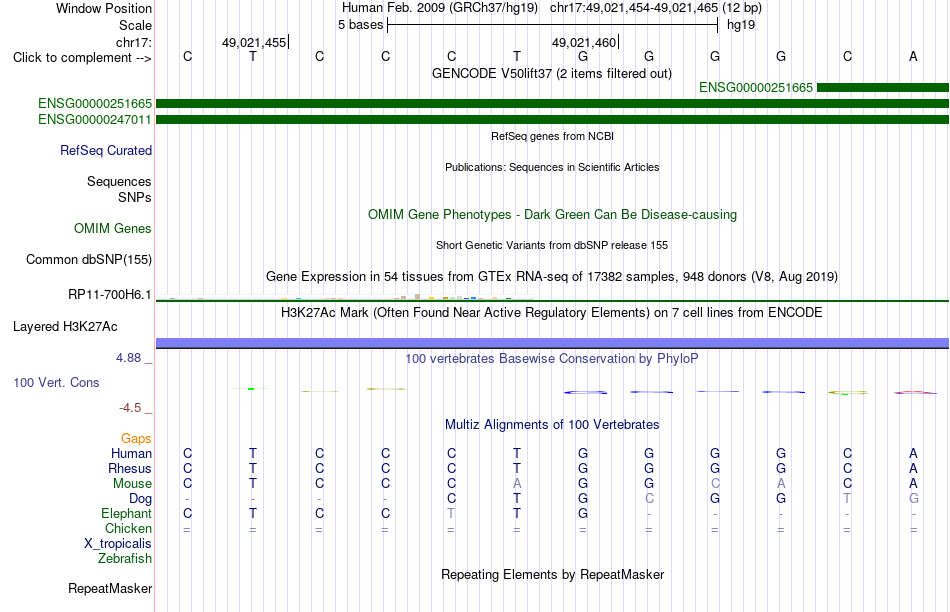This screenshot has height=612, width=950.
Task: Click the Layered H3K27Ac label
Action: (65, 327)
